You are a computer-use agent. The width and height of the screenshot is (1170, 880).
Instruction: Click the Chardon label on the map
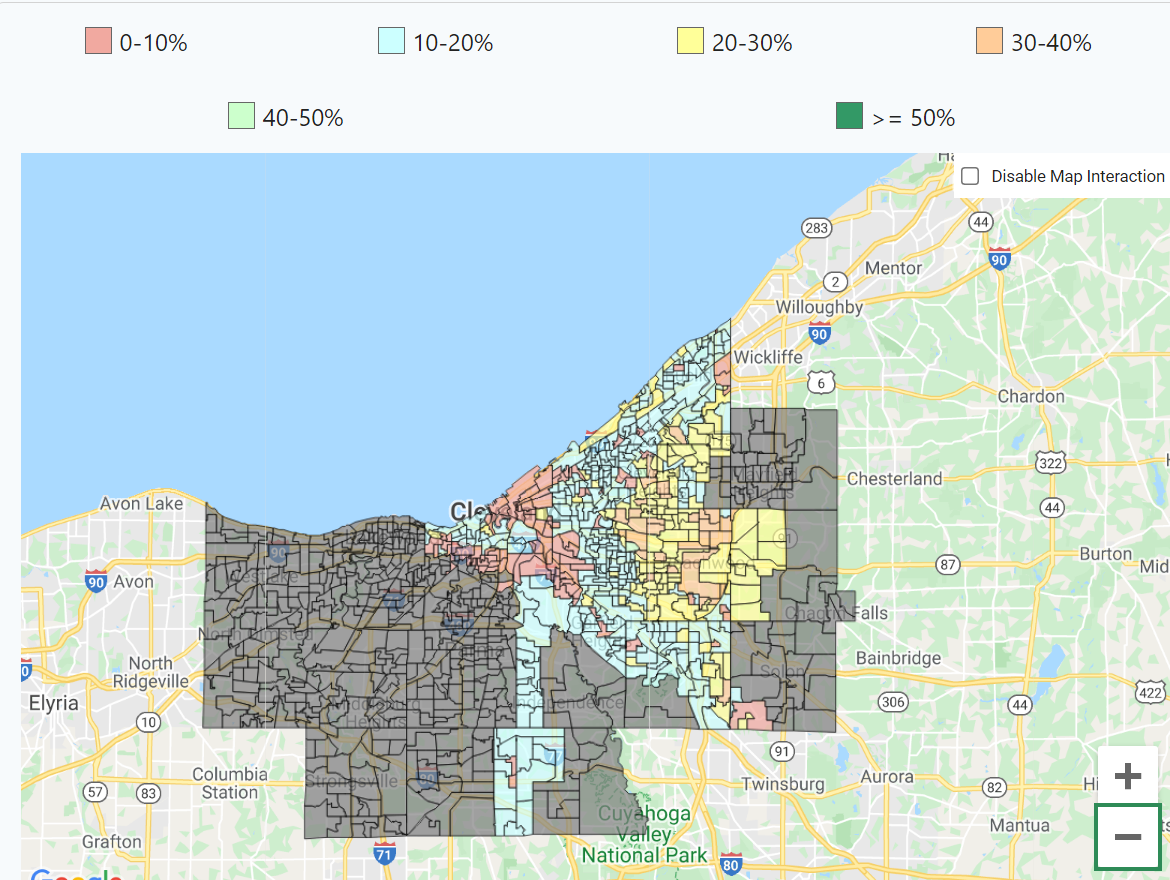coord(1031,396)
